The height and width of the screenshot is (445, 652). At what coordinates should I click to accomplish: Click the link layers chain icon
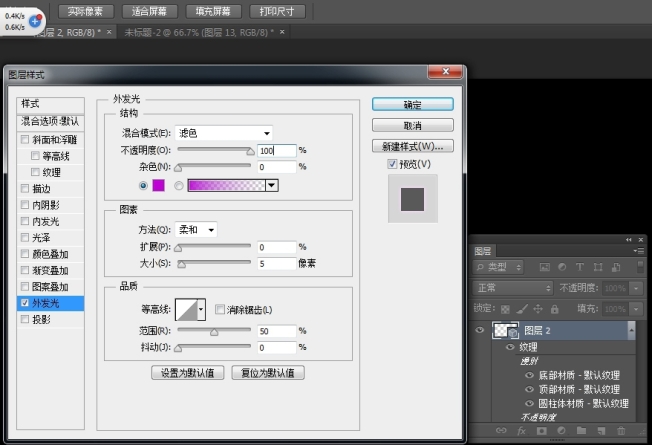click(x=502, y=431)
